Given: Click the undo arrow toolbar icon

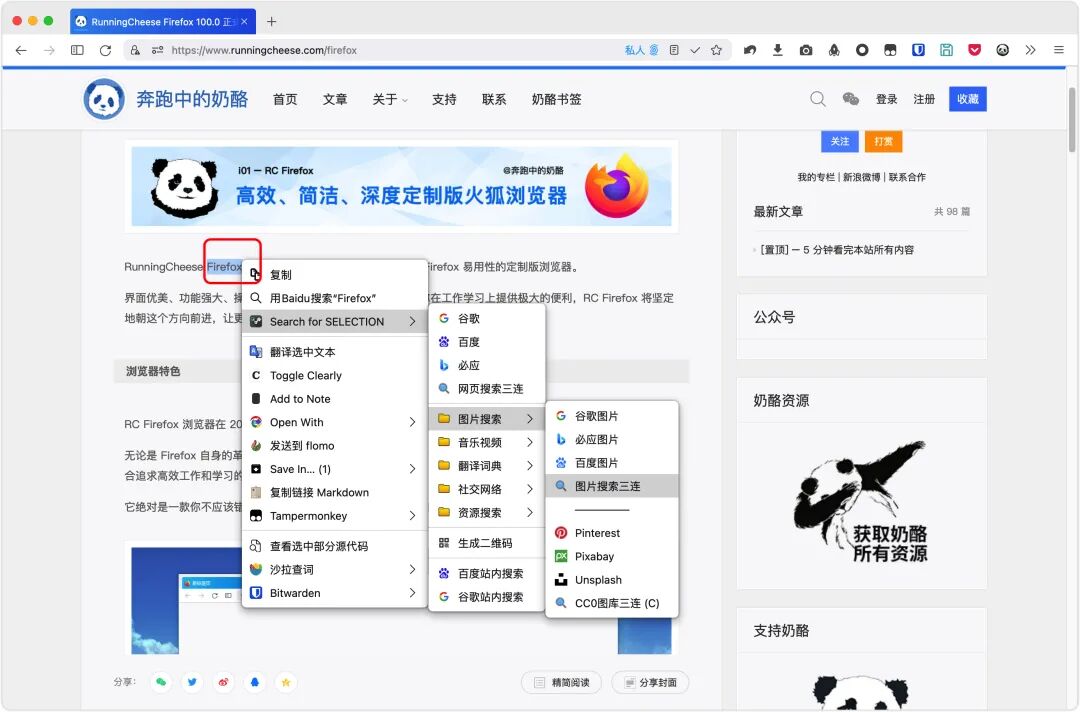Looking at the screenshot, I should (x=750, y=50).
